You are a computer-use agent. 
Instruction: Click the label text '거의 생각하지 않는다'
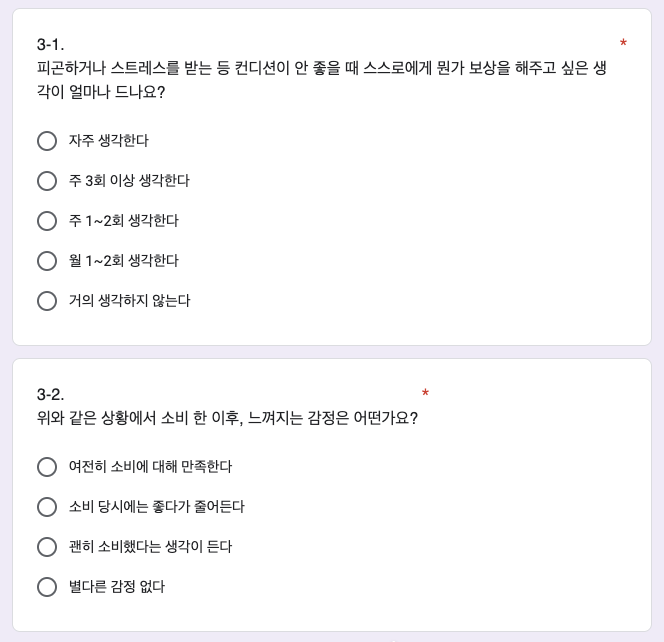[130, 301]
